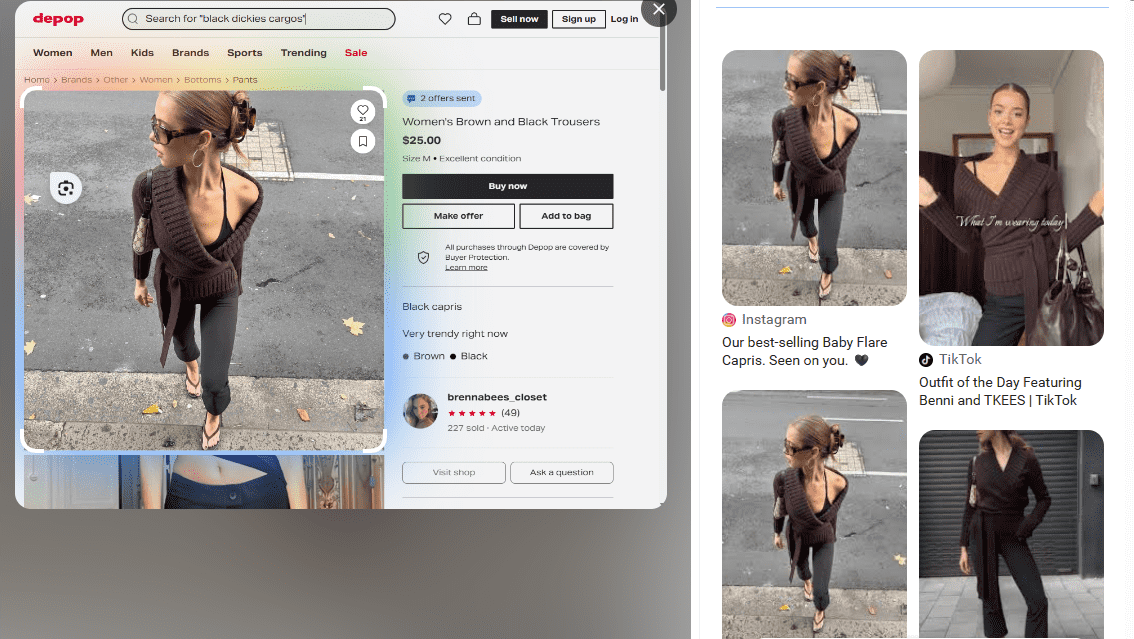
Task: Click the Buyer Protection shield icon
Action: pyautogui.click(x=423, y=256)
